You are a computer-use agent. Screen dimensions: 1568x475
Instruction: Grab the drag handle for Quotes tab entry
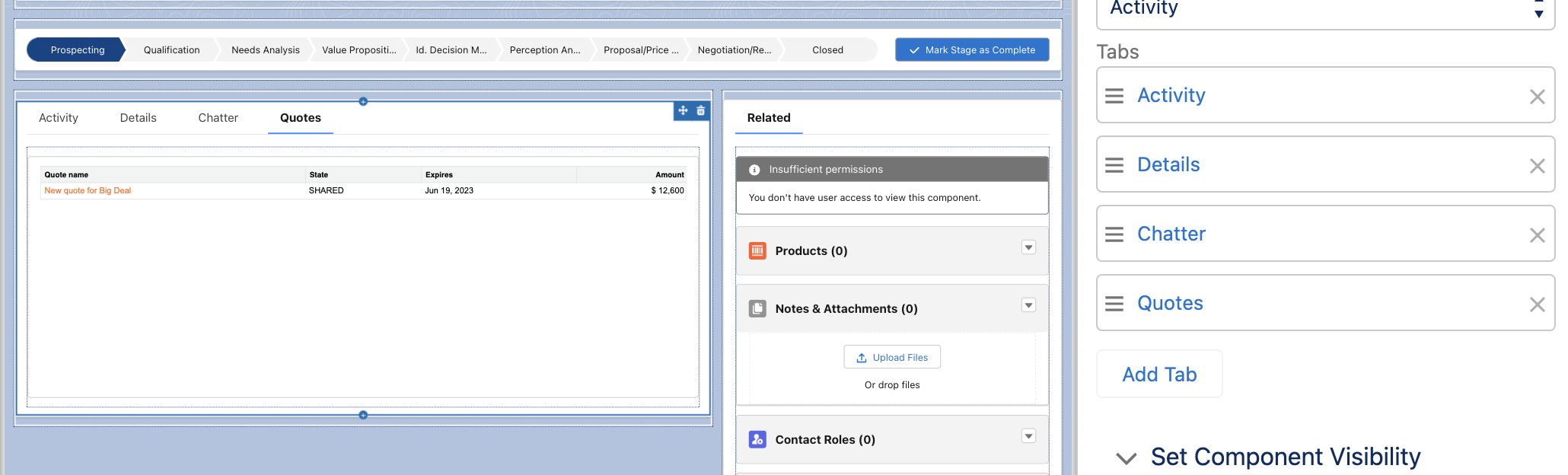(1114, 304)
